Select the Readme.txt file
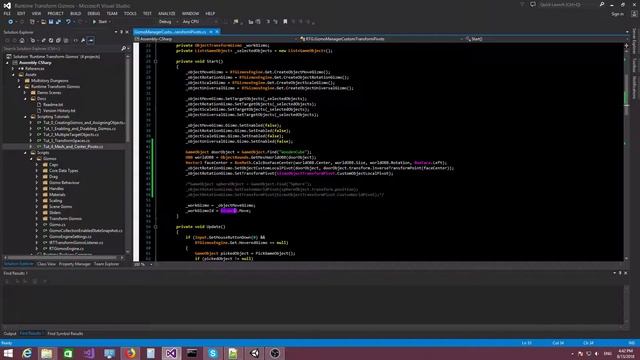640x360 pixels. [x=53, y=104]
